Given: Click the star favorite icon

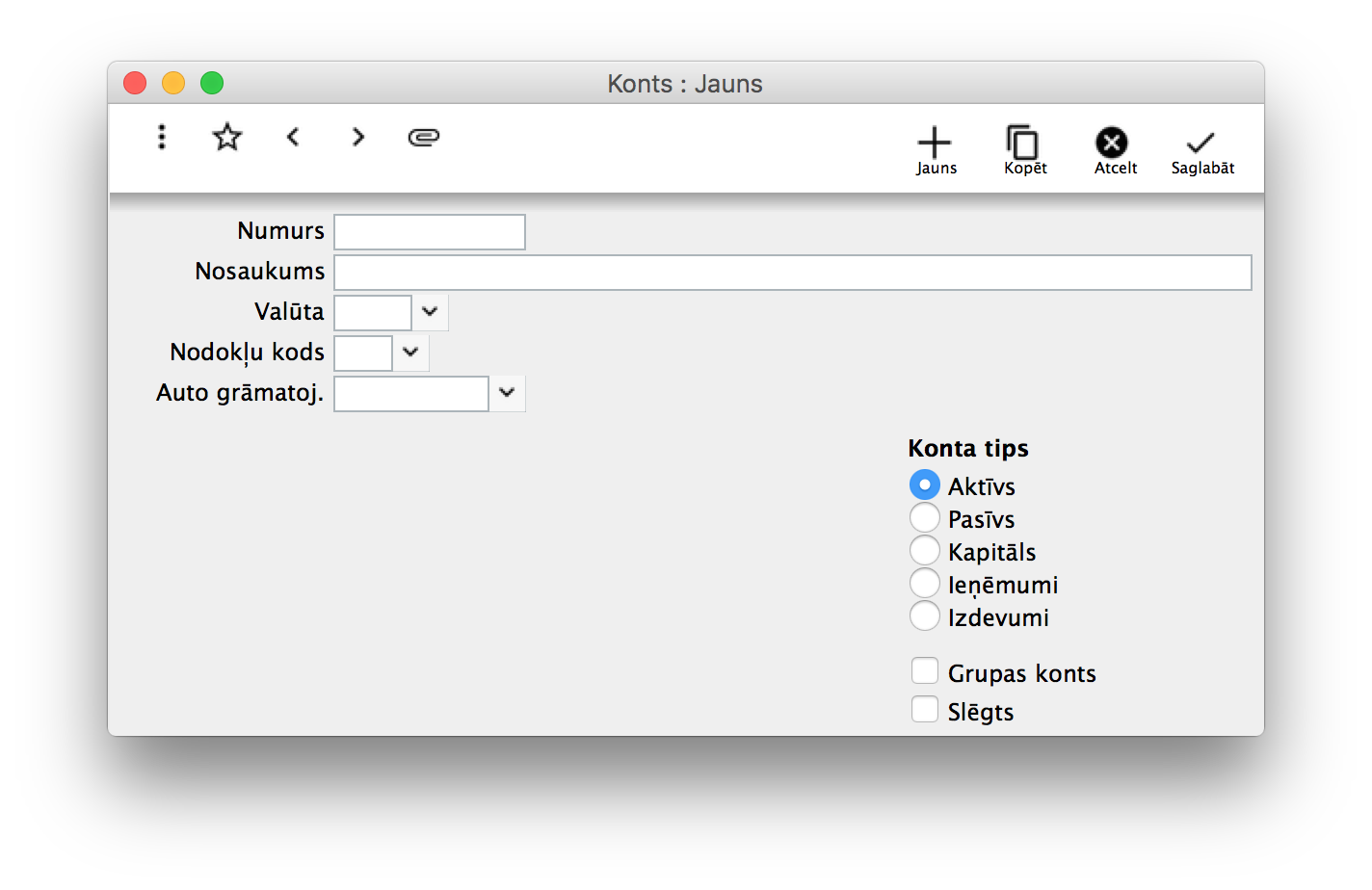Looking at the screenshot, I should click(x=227, y=138).
